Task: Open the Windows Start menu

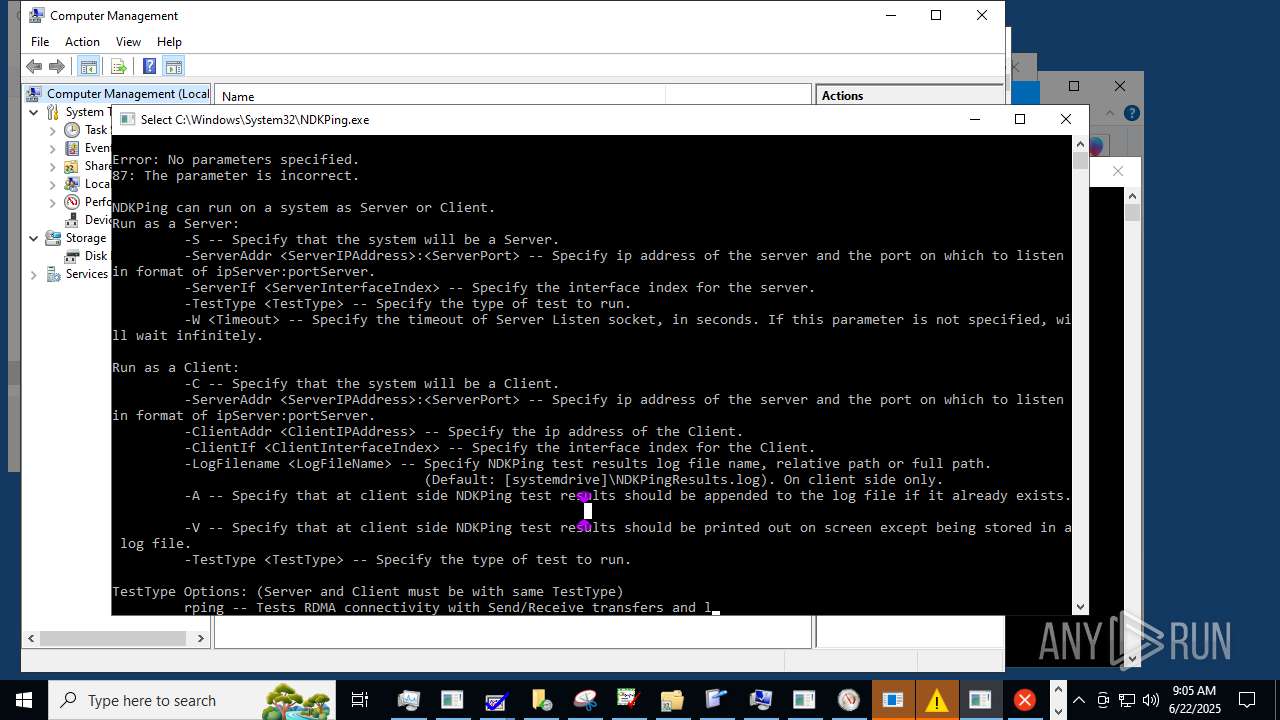Action: click(24, 700)
